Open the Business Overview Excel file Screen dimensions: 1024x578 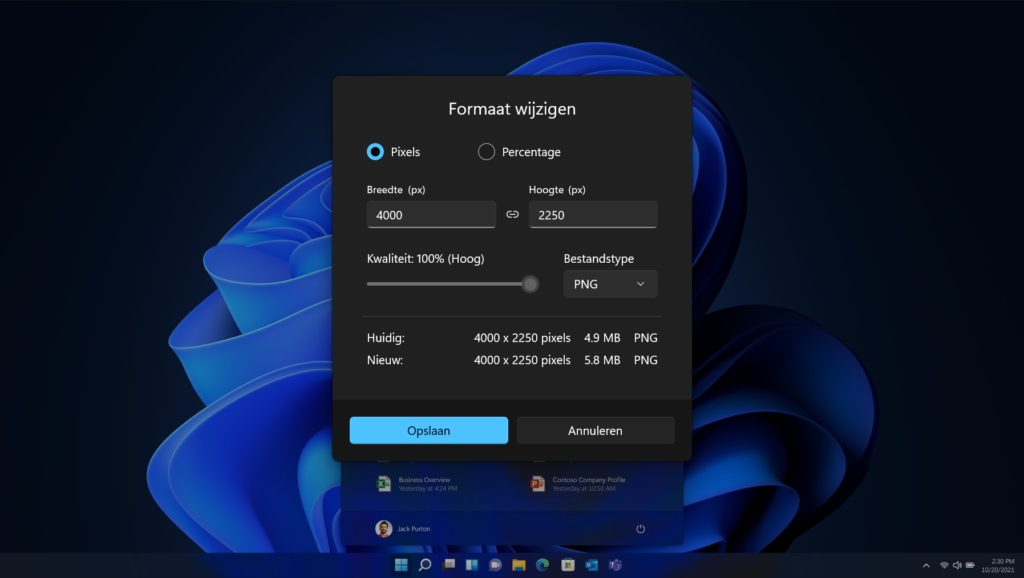[417, 484]
